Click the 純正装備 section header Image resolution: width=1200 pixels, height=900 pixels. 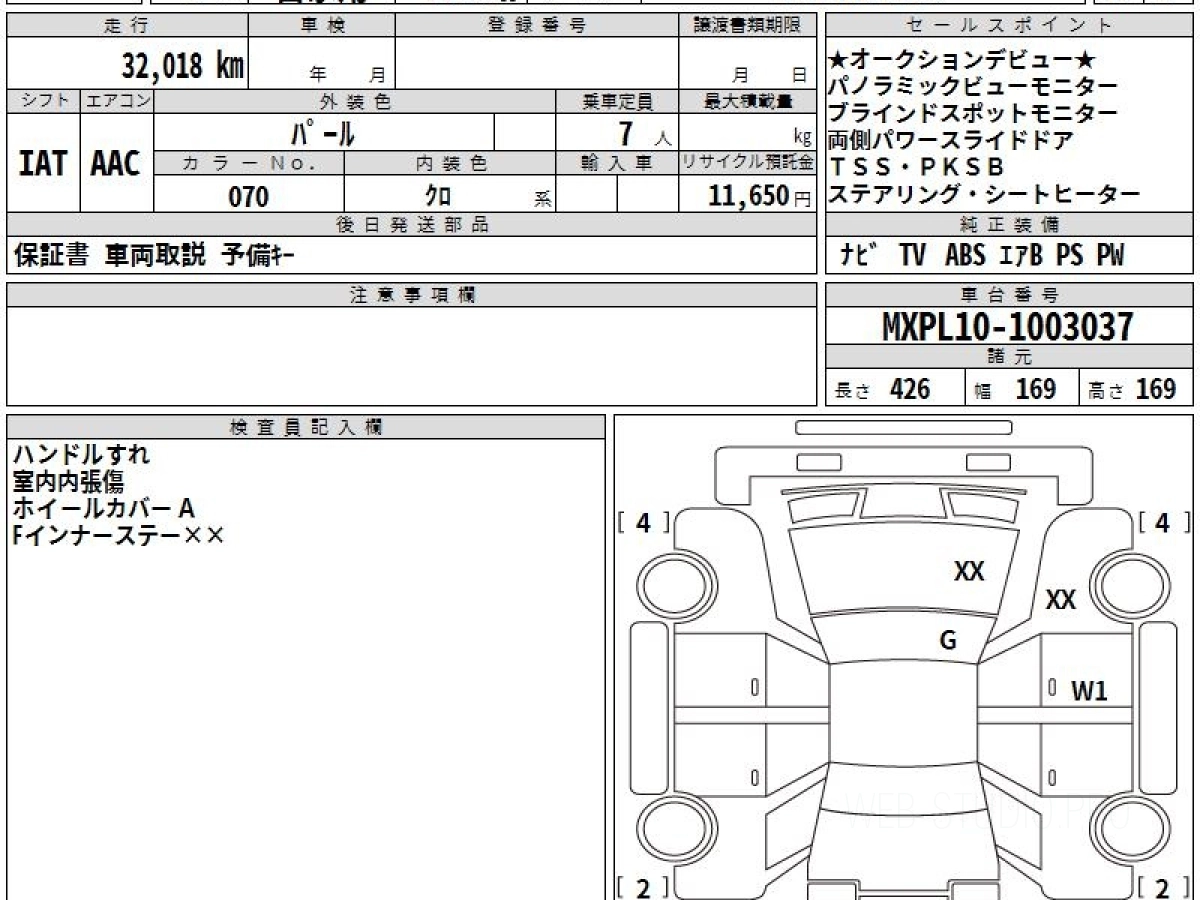pyautogui.click(x=1010, y=224)
